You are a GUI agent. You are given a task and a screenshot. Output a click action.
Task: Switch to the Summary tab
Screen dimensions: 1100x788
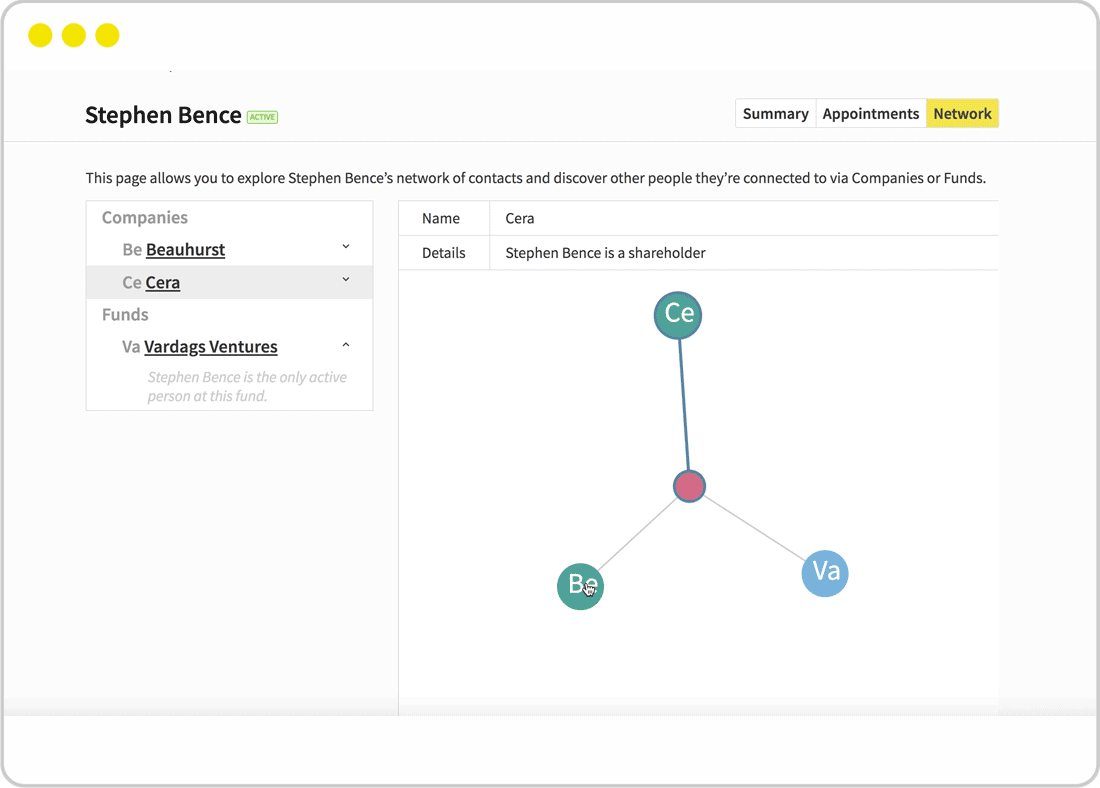pos(775,114)
